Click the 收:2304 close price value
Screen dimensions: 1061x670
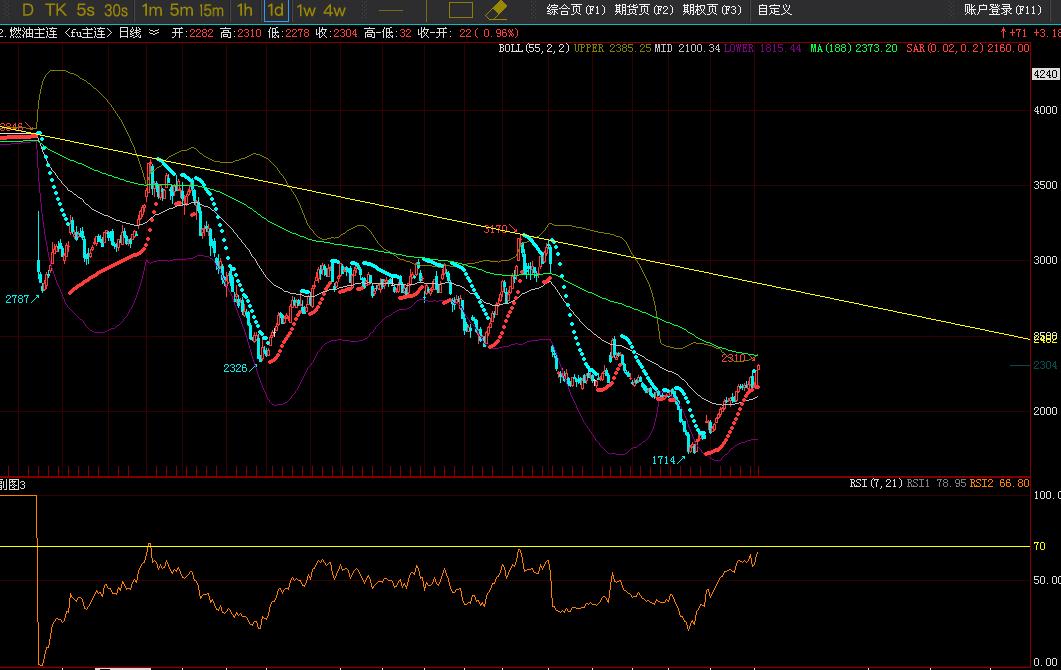pos(336,32)
